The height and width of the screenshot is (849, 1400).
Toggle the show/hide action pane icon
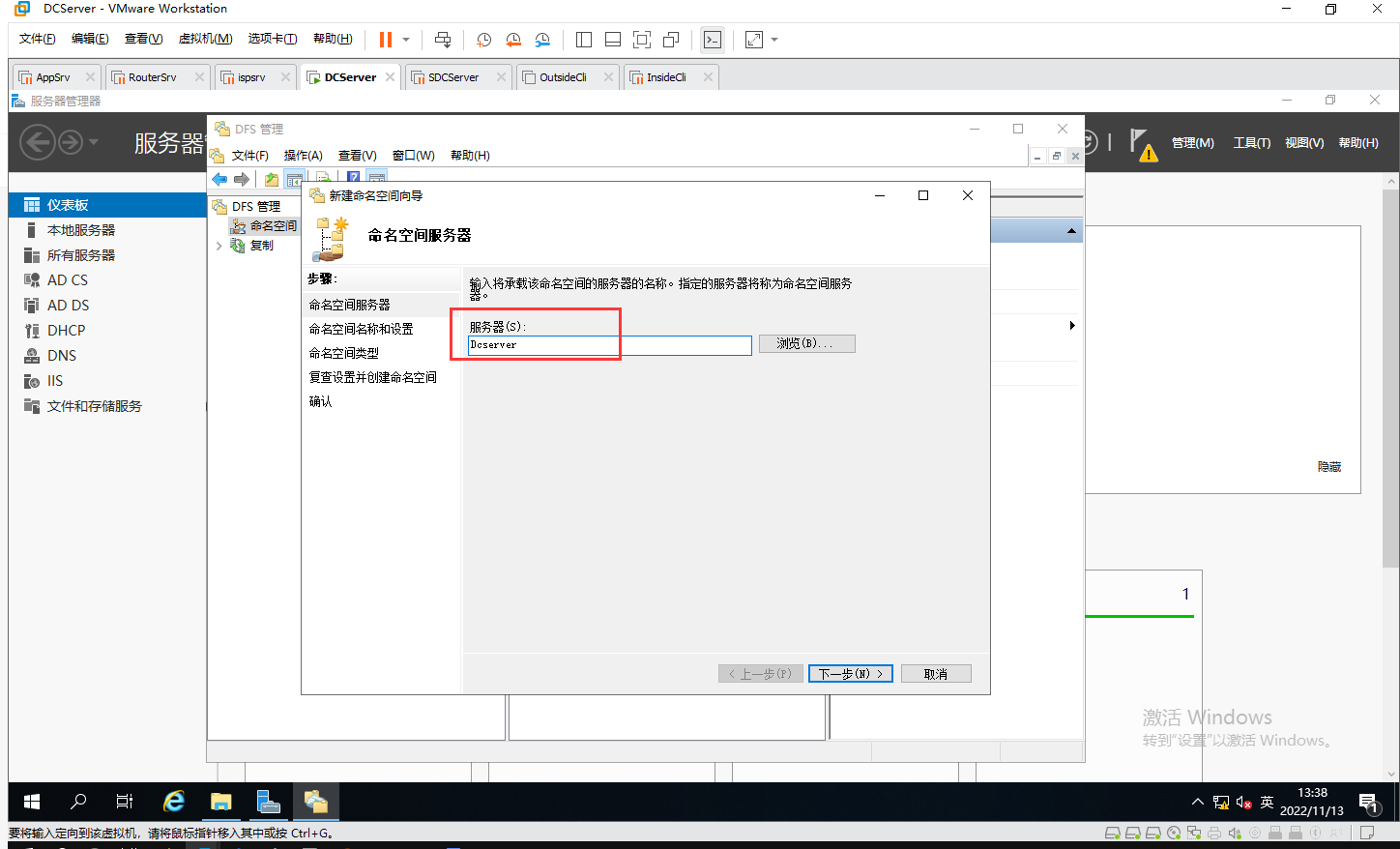click(x=377, y=179)
